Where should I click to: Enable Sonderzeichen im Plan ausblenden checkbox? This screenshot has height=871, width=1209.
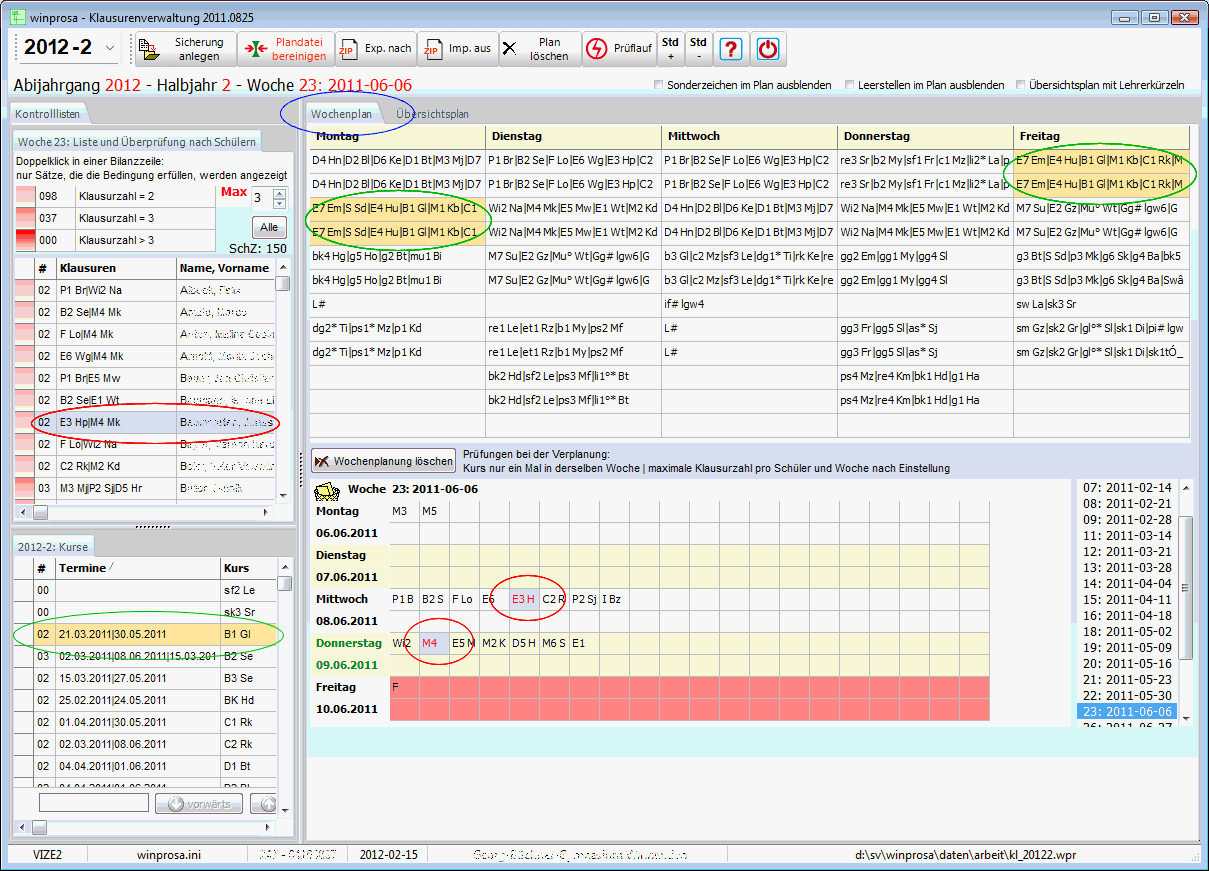click(658, 85)
